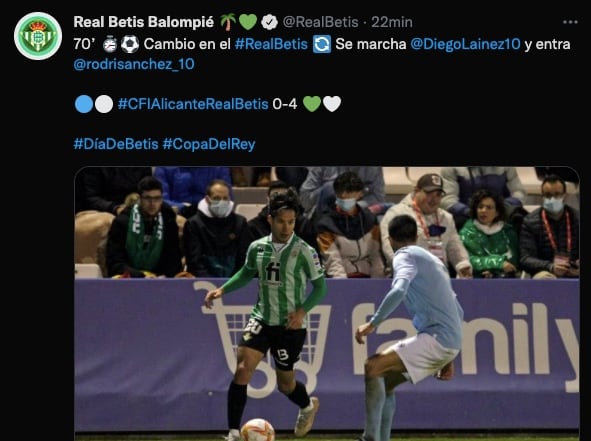Click the green heart beside the palm tree
Viewport: 591px width, 441px height.
[248, 22]
